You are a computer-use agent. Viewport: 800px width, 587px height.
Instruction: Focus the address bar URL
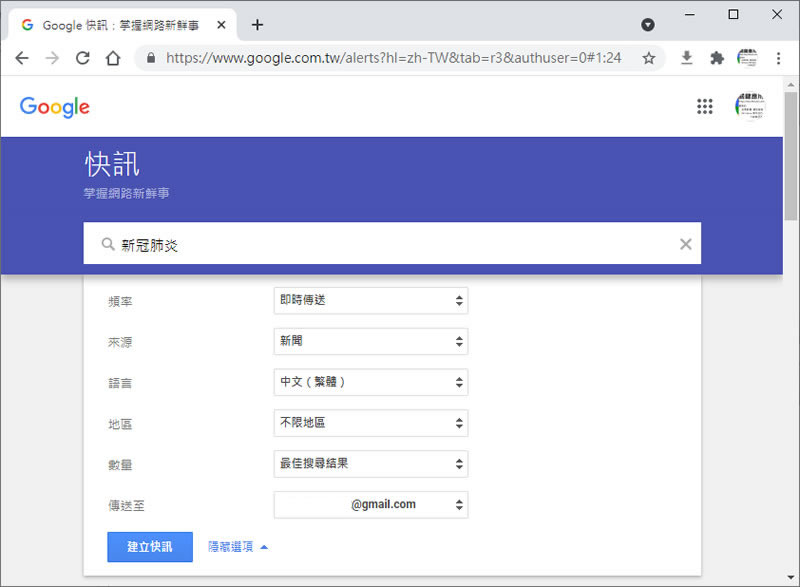coord(393,58)
